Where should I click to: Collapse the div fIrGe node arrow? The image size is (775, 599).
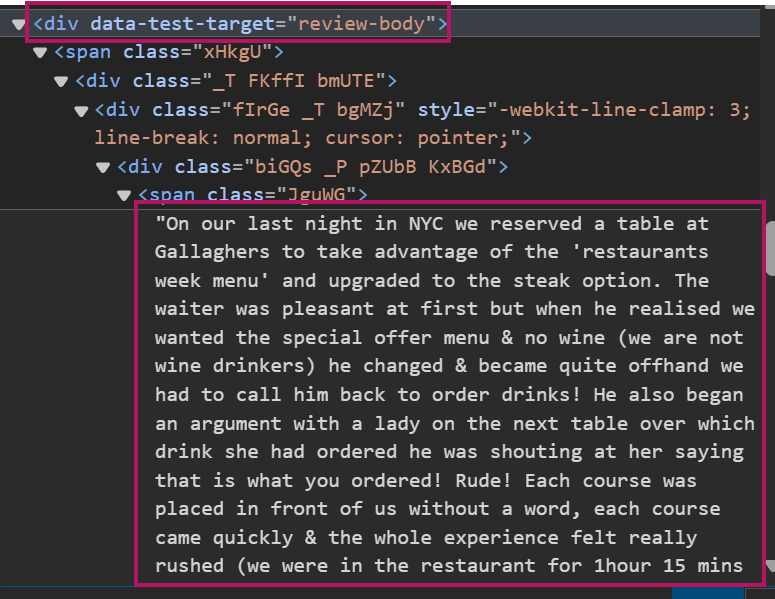pyautogui.click(x=82, y=110)
